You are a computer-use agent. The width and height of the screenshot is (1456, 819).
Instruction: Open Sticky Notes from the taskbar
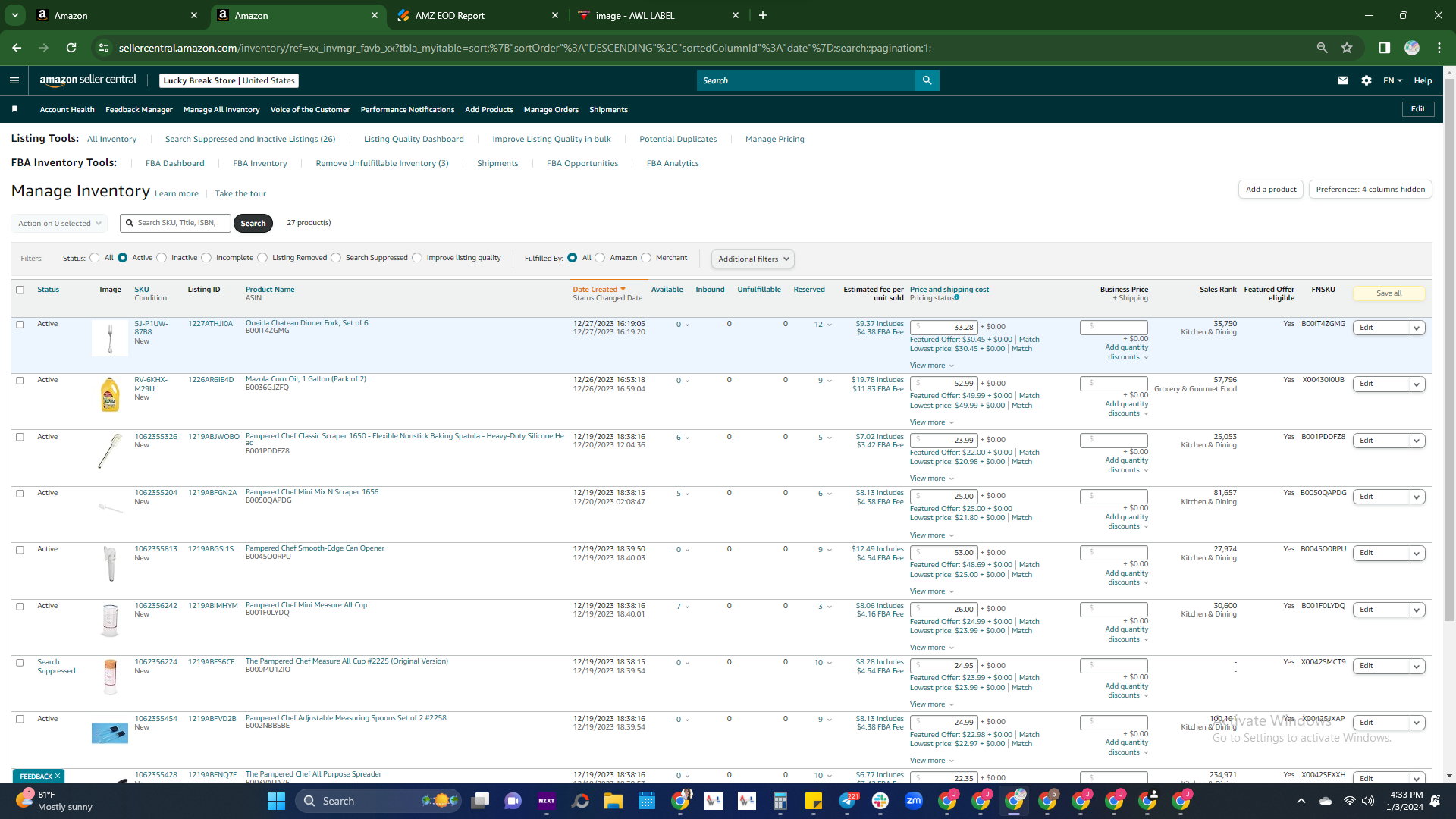point(814,801)
